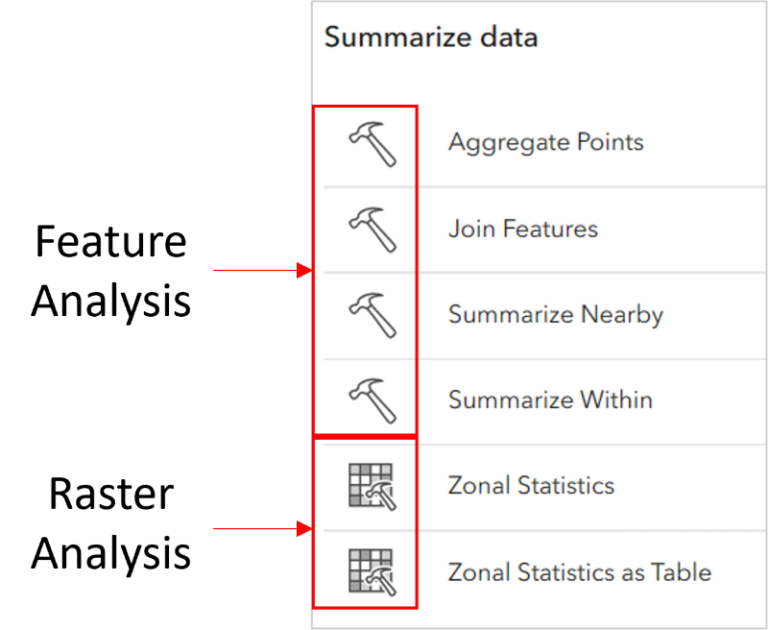Screen dimensions: 768x630
Task: Click the Summarize data section heading
Action: click(x=431, y=37)
